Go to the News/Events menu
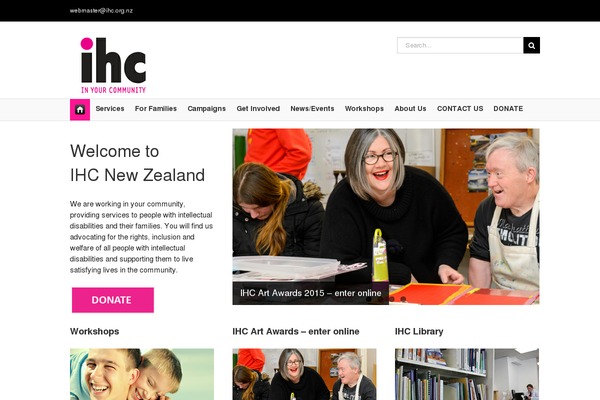The image size is (600, 400). pos(312,109)
